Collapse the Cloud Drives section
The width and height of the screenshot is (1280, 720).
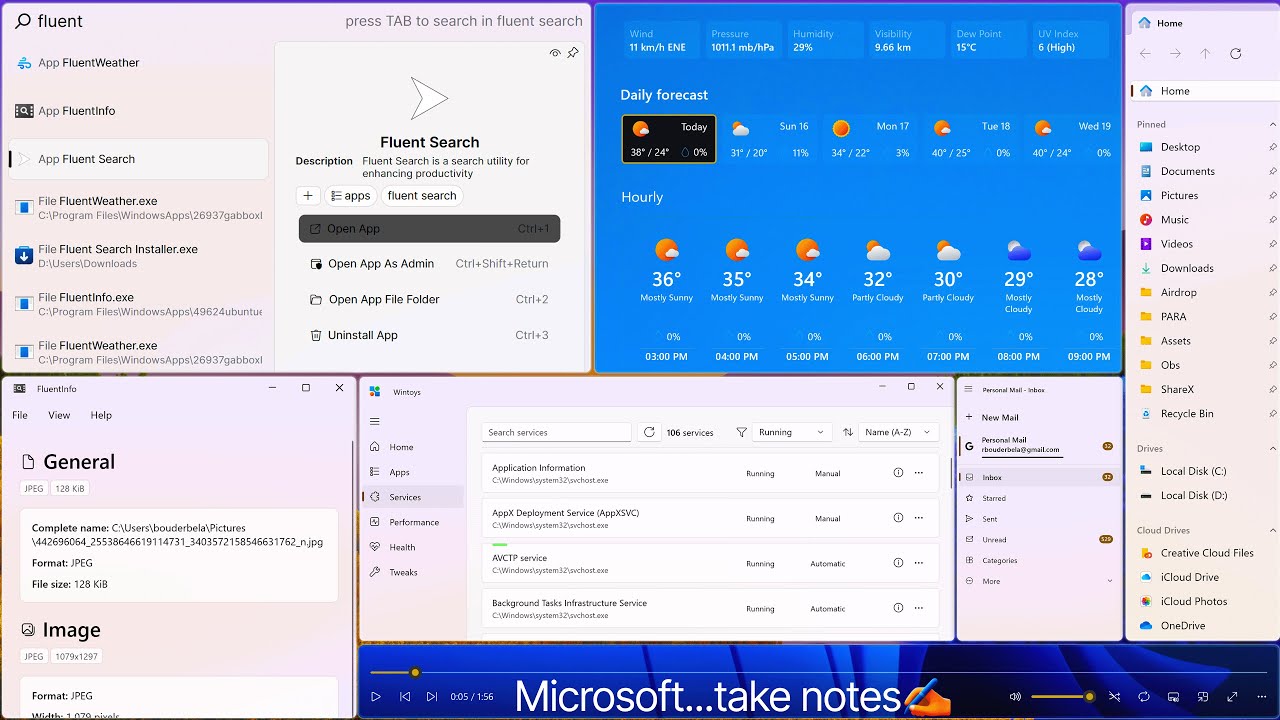(1272, 530)
